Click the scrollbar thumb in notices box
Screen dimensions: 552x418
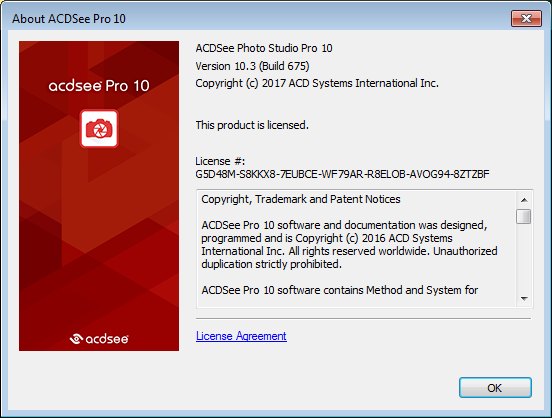[524, 216]
